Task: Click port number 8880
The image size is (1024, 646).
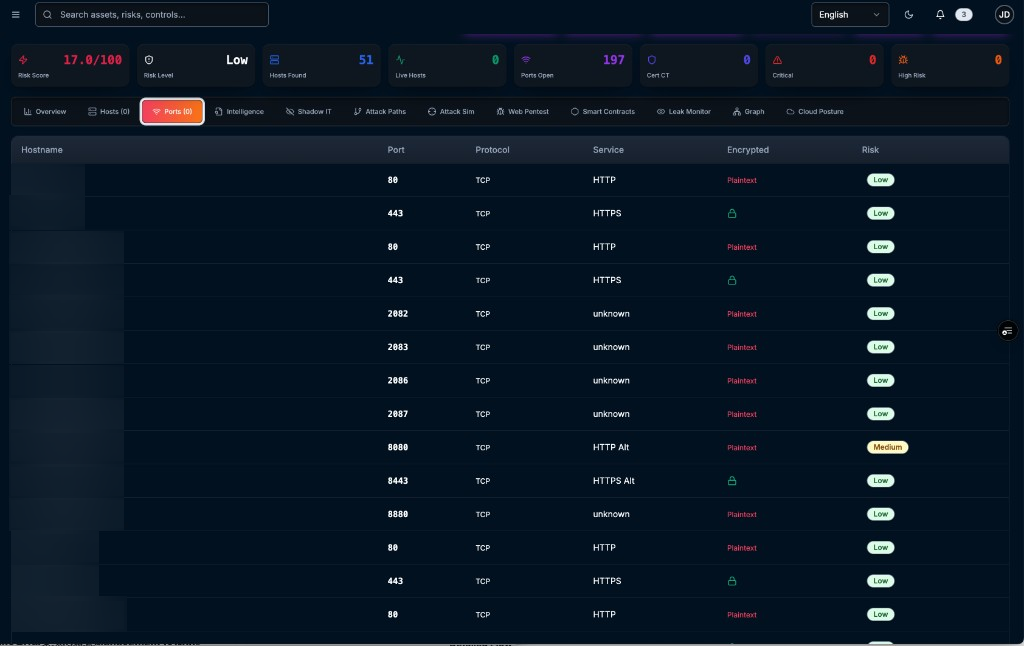Action: point(398,515)
